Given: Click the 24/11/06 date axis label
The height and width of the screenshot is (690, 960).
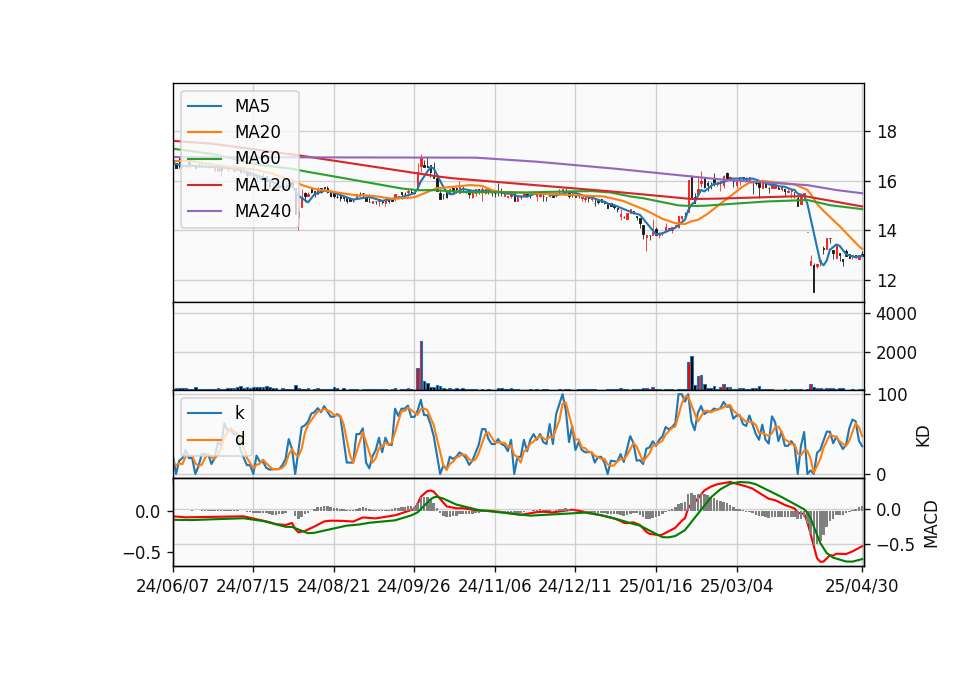Looking at the screenshot, I should 495,586.
